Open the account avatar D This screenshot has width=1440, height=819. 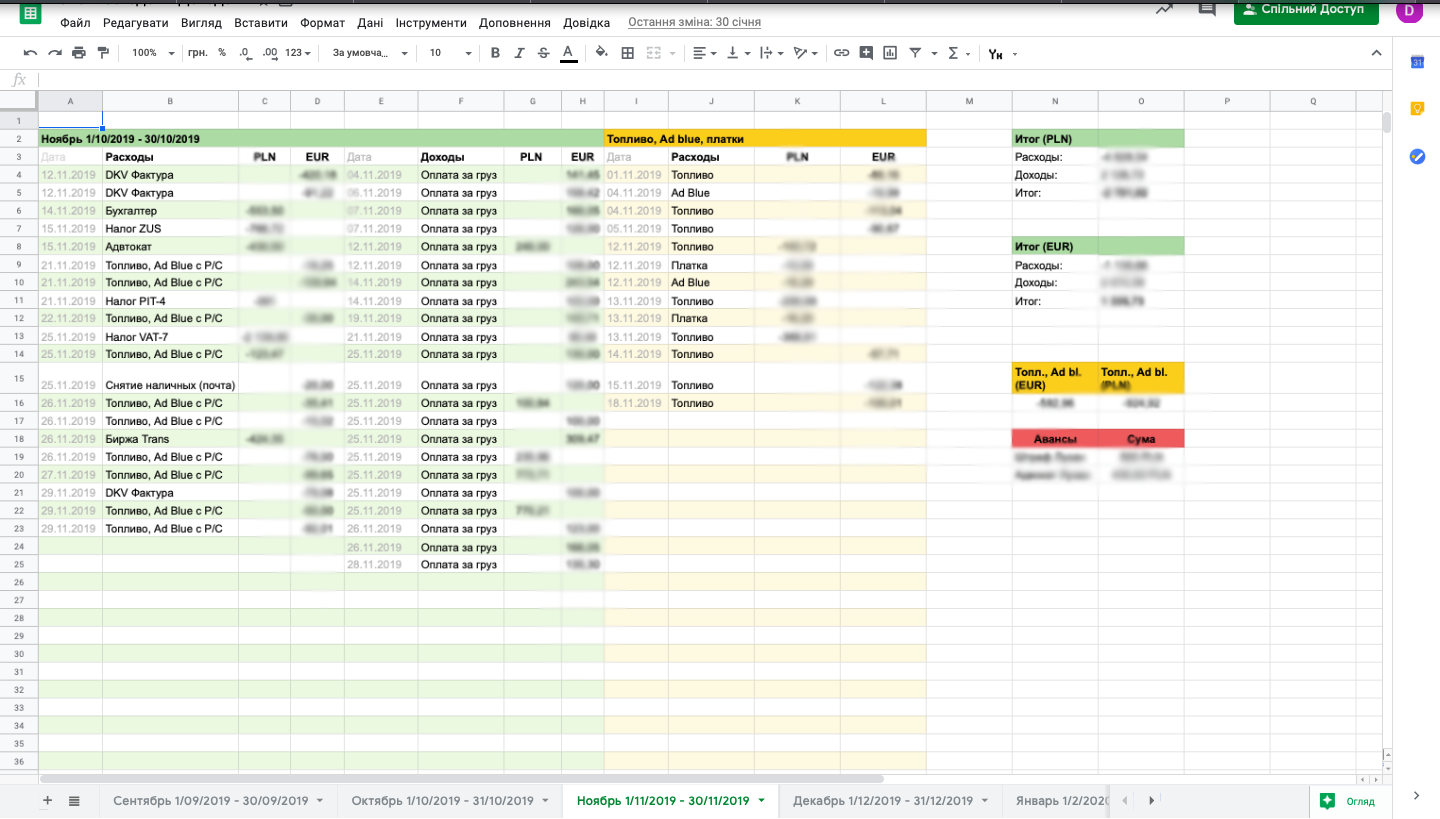click(1409, 11)
